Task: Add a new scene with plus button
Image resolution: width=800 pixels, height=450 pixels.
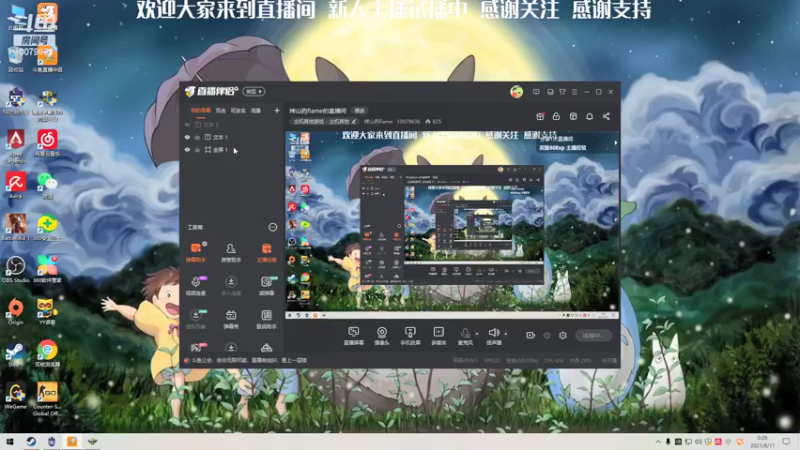Action: click(277, 110)
